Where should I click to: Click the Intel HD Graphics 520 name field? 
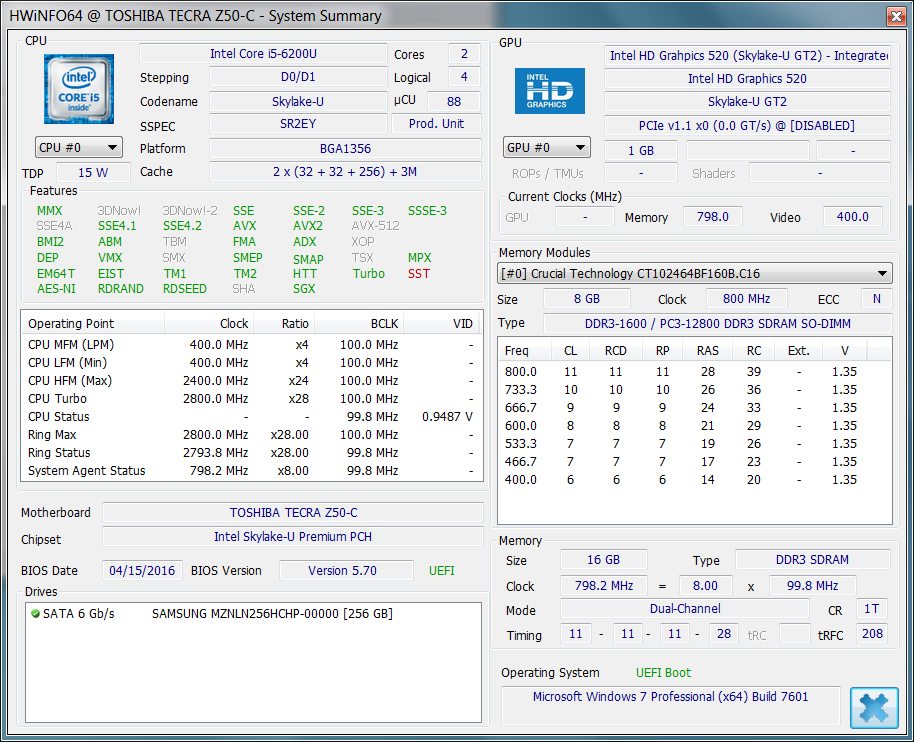pos(747,79)
